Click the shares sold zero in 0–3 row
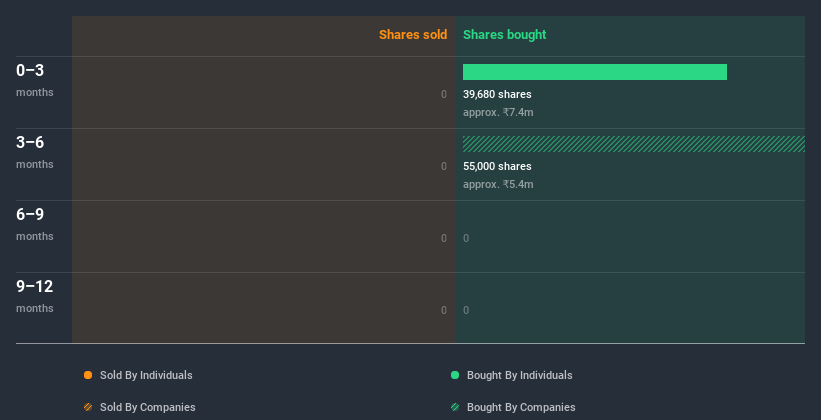The width and height of the screenshot is (821, 420). [x=444, y=94]
